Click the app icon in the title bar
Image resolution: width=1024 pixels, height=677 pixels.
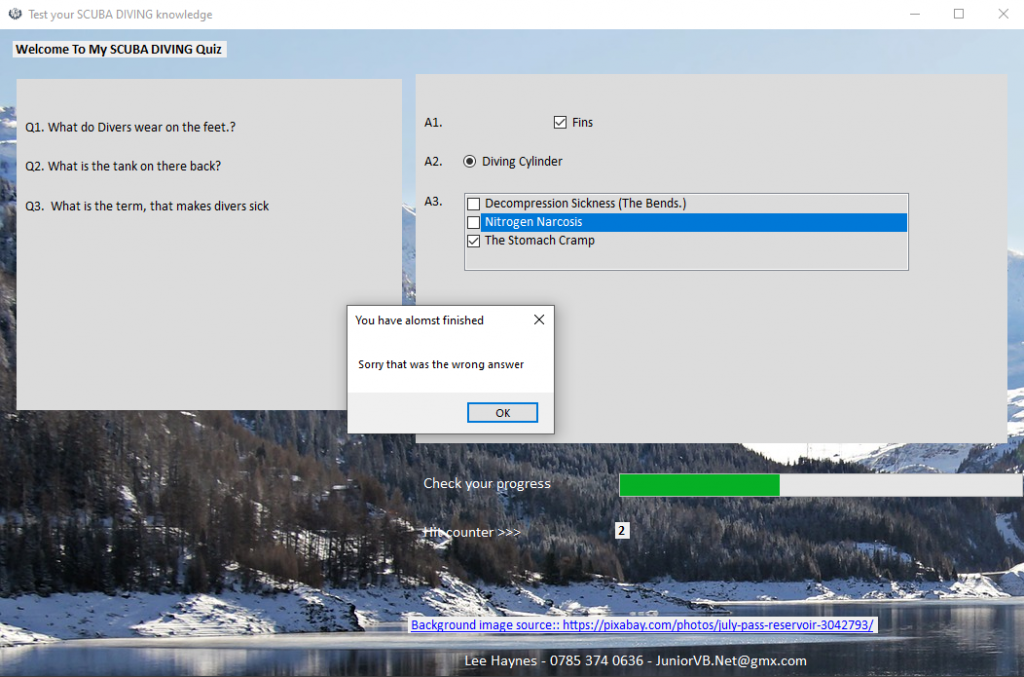tap(15, 14)
